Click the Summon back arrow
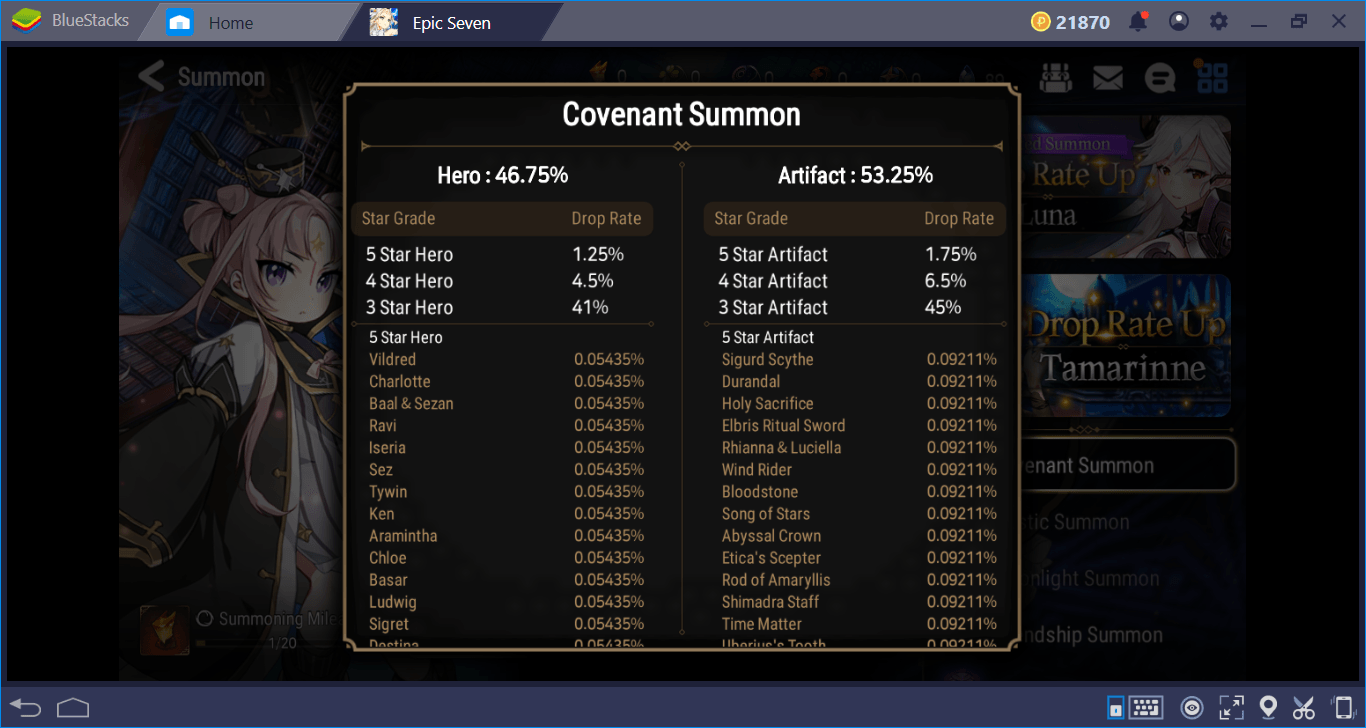The height and width of the screenshot is (728, 1366). pos(151,76)
